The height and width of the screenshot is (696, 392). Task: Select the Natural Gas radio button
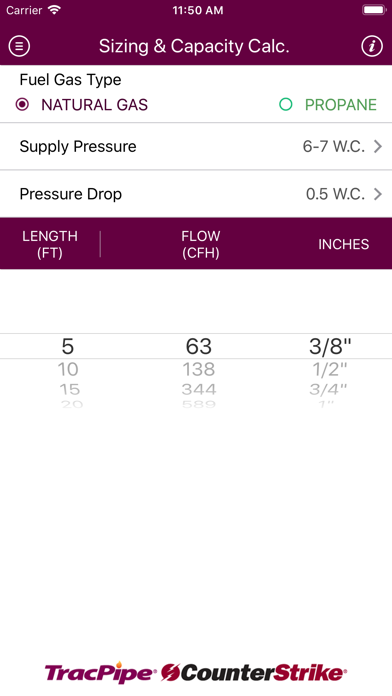coord(22,105)
